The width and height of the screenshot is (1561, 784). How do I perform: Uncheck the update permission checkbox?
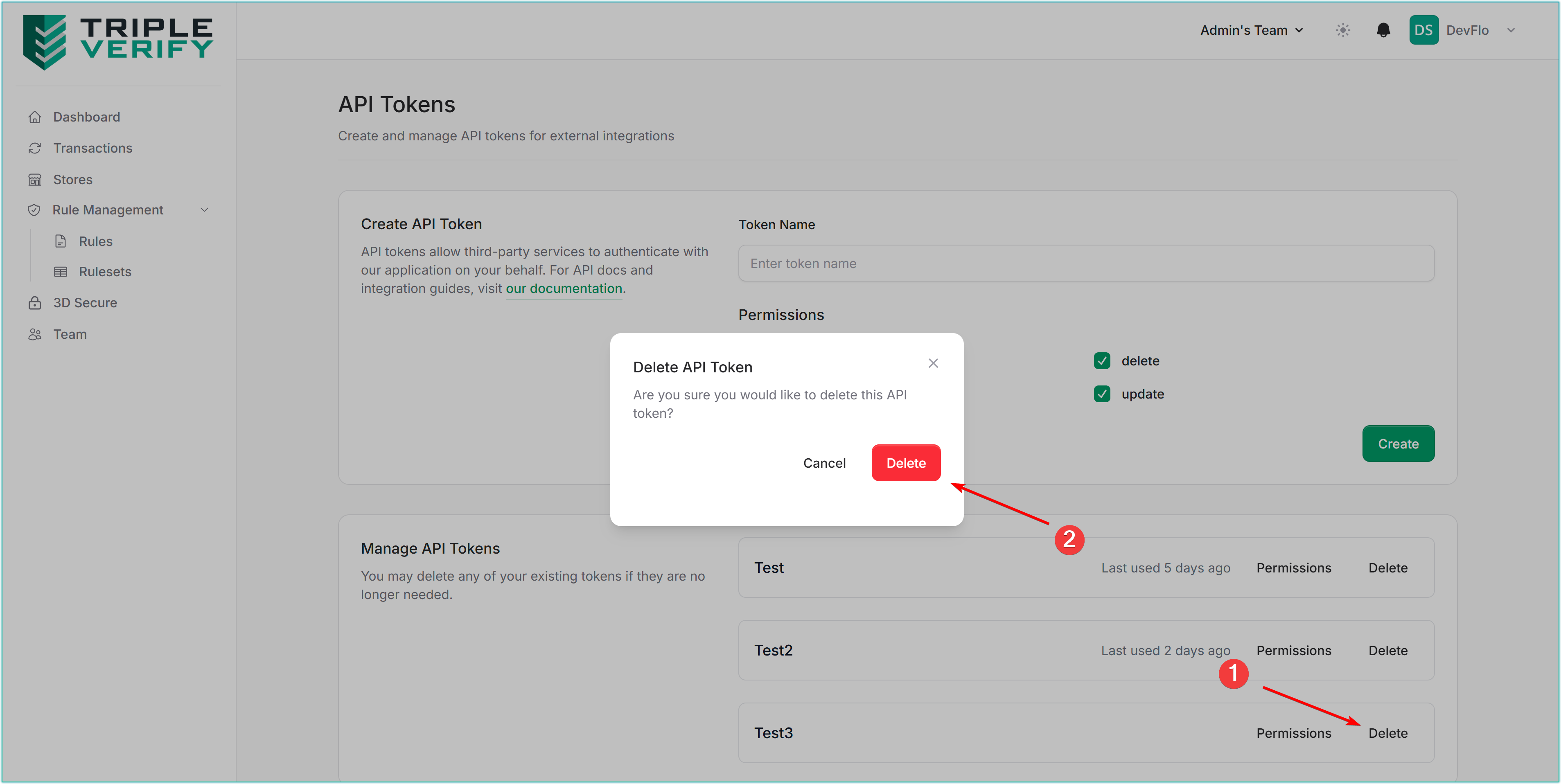tap(1102, 394)
